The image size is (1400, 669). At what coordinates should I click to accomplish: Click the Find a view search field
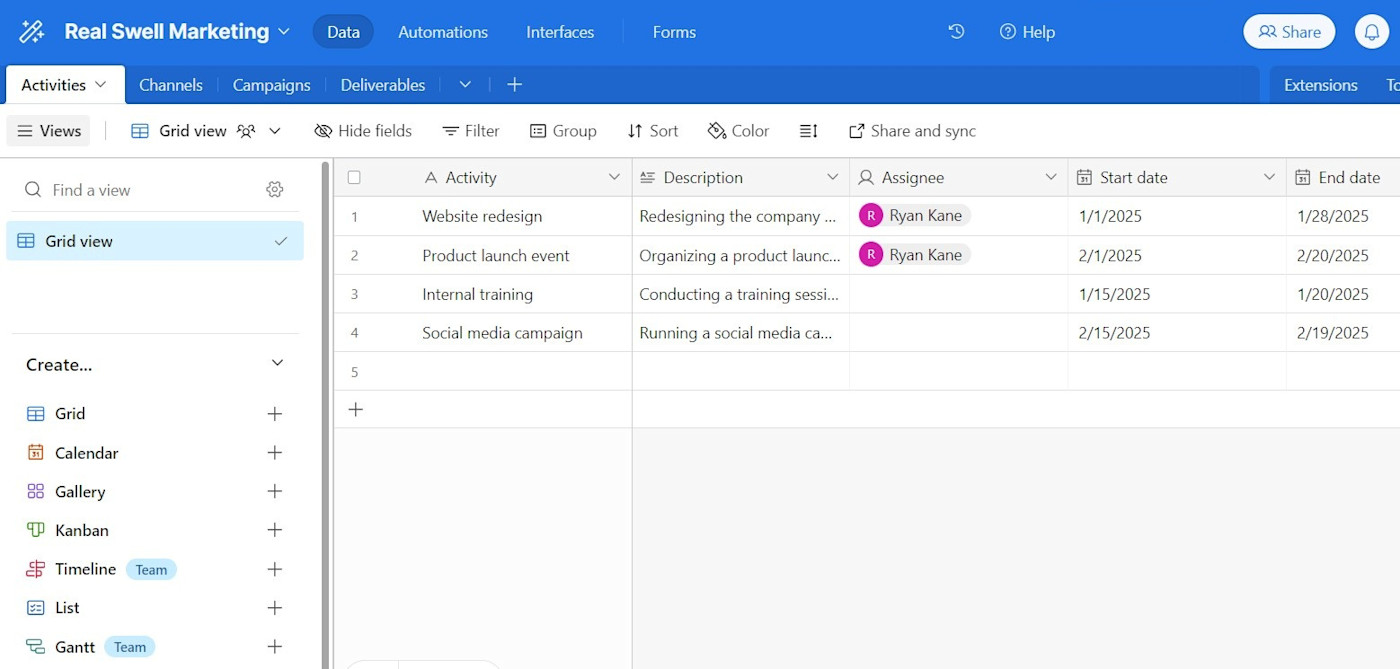140,190
